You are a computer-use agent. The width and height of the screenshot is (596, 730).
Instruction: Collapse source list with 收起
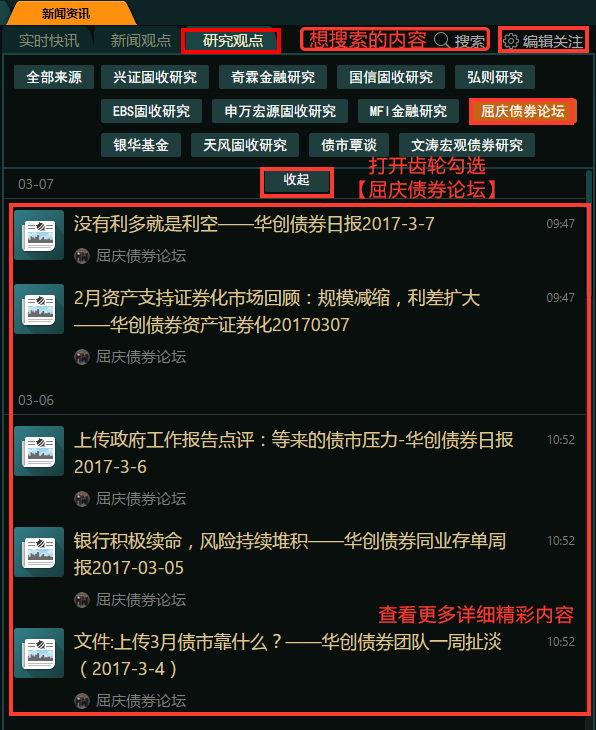pos(297,181)
